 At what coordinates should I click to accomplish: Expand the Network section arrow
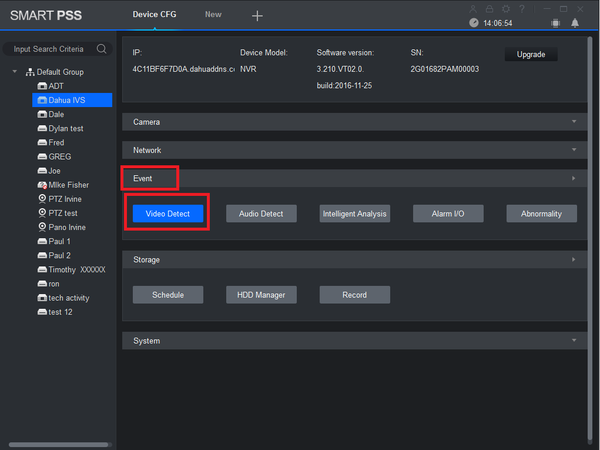574,150
